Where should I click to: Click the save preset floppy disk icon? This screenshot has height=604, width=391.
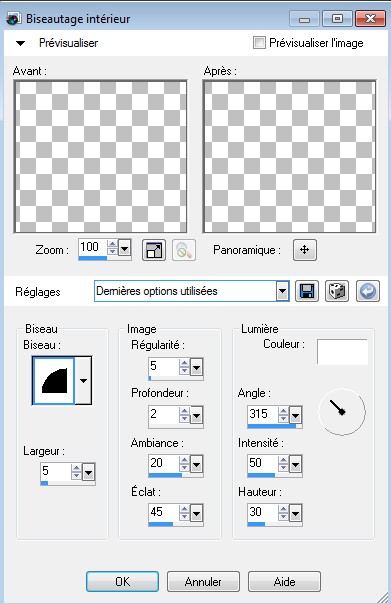click(307, 291)
